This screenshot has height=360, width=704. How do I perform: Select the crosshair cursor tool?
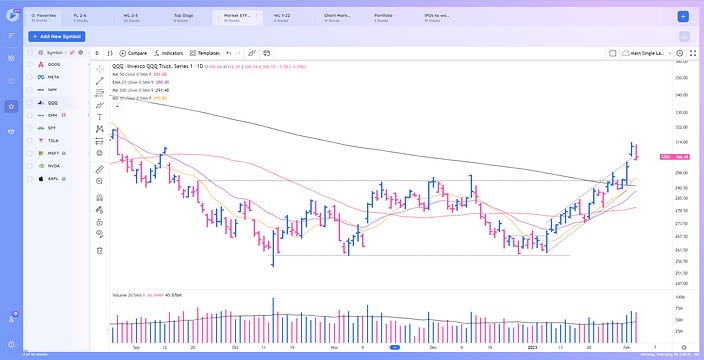[100, 69]
